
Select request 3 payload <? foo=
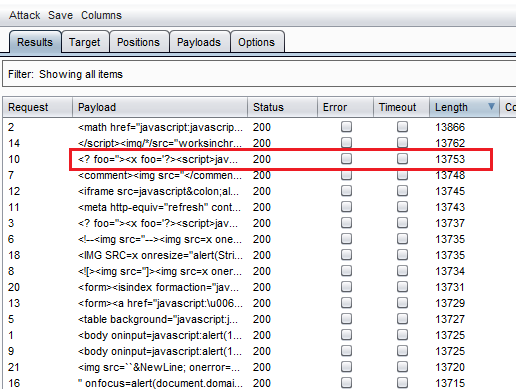pos(158,223)
